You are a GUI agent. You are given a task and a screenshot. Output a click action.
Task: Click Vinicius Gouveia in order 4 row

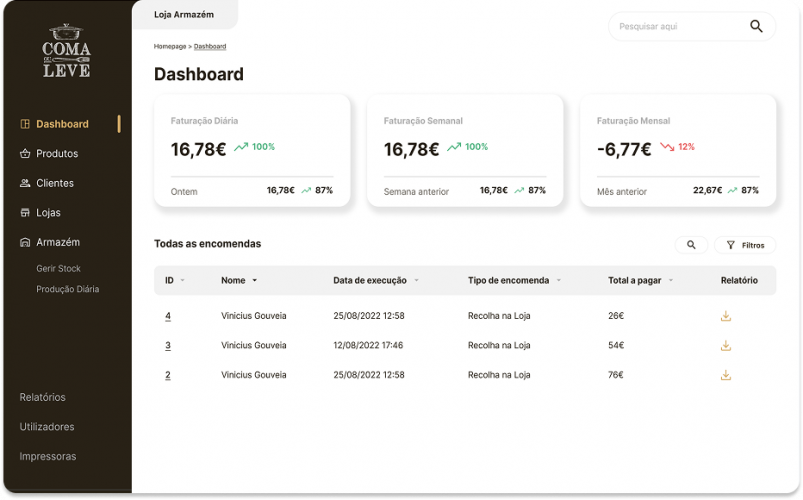(x=253, y=316)
